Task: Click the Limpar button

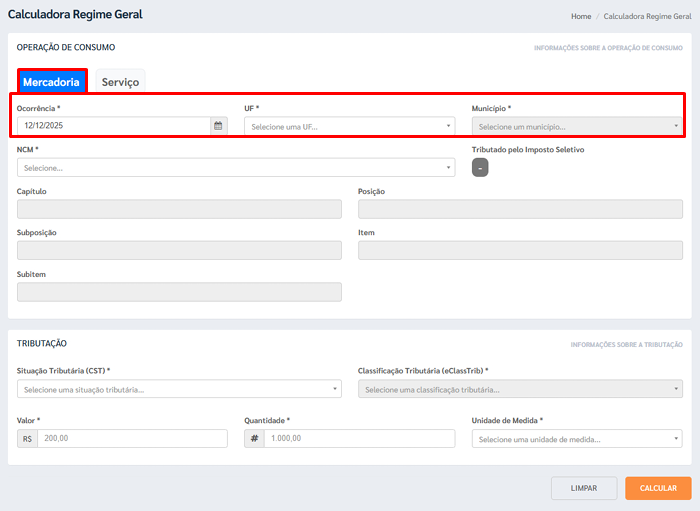Action: (x=584, y=488)
